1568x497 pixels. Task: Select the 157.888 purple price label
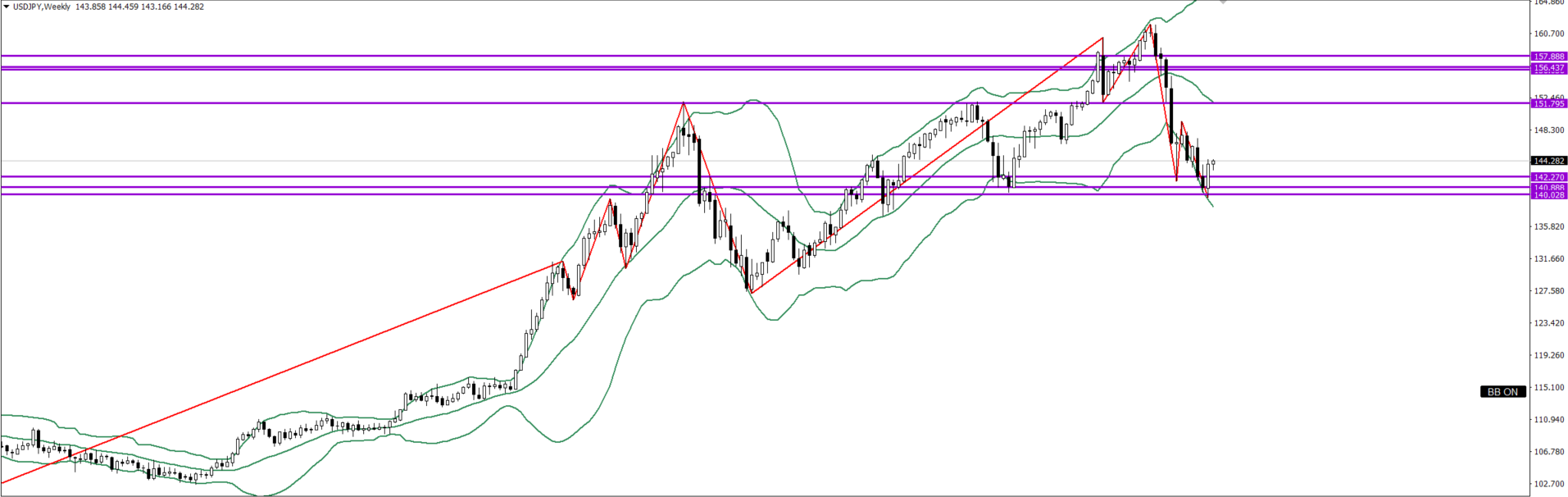coord(1548,57)
